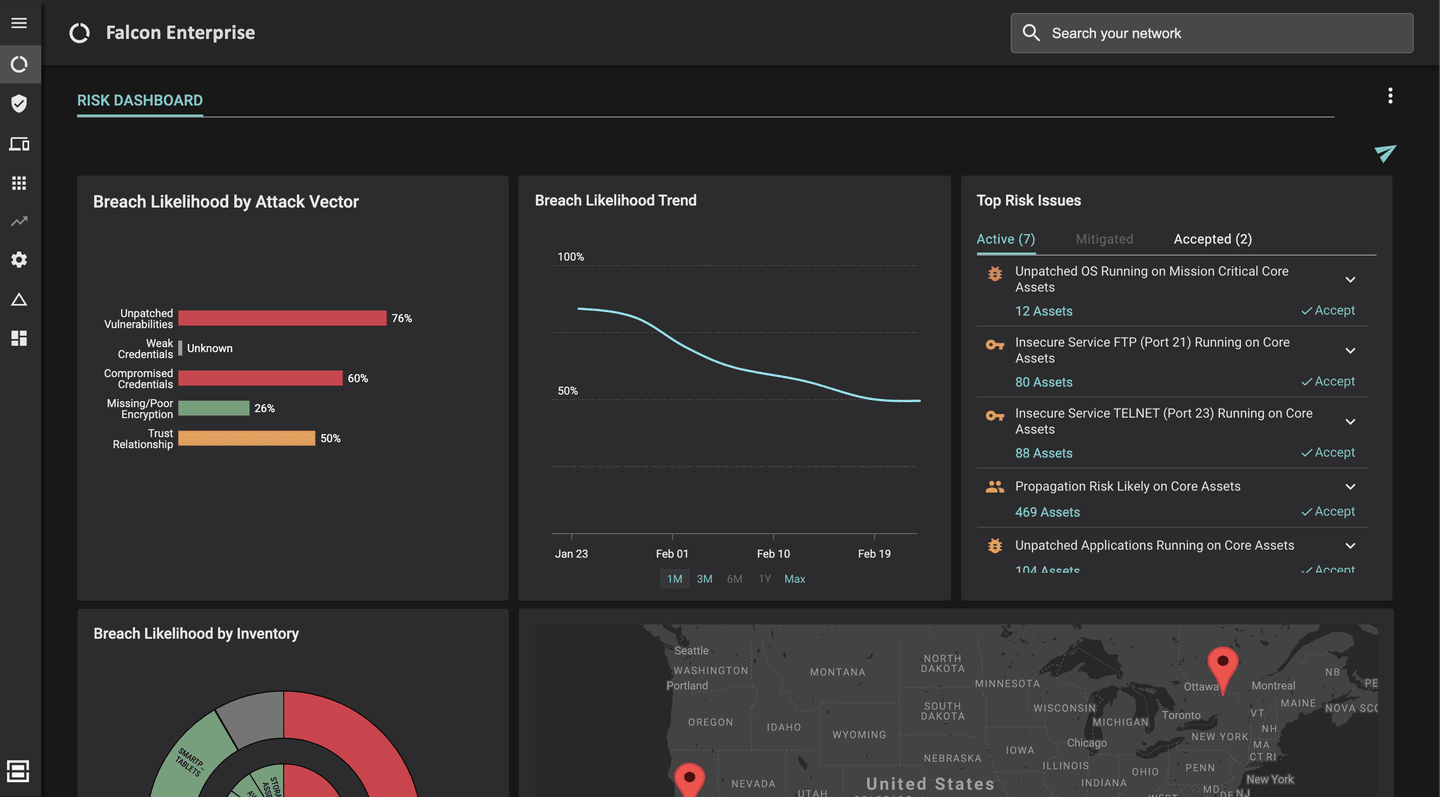Click the circular Falcon dashboard sidebar icon
Screen dimensions: 1440x797
click(x=19, y=64)
